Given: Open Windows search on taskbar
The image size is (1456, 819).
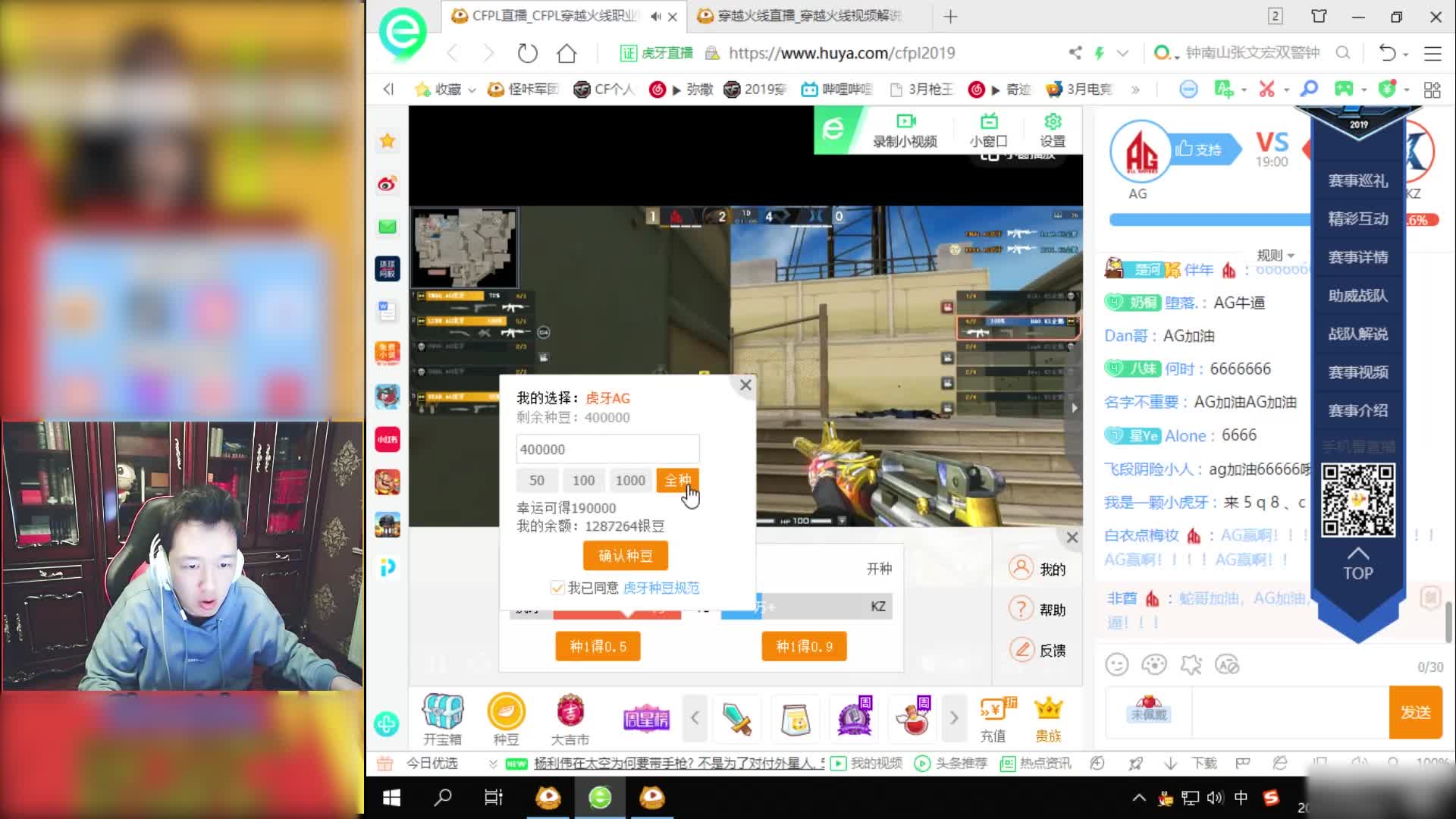Looking at the screenshot, I should 442,798.
